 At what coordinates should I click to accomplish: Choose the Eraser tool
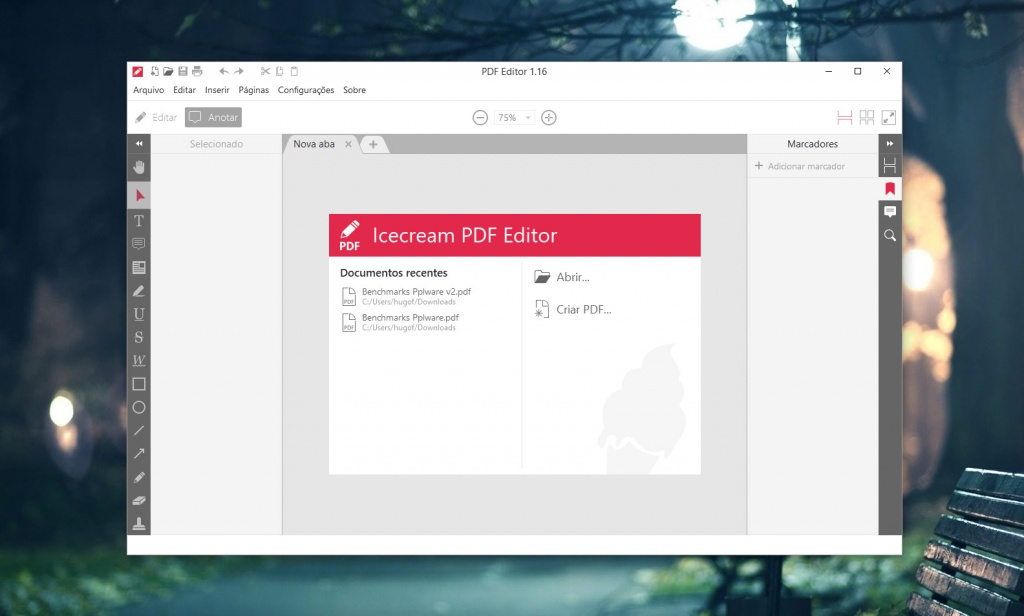(139, 500)
